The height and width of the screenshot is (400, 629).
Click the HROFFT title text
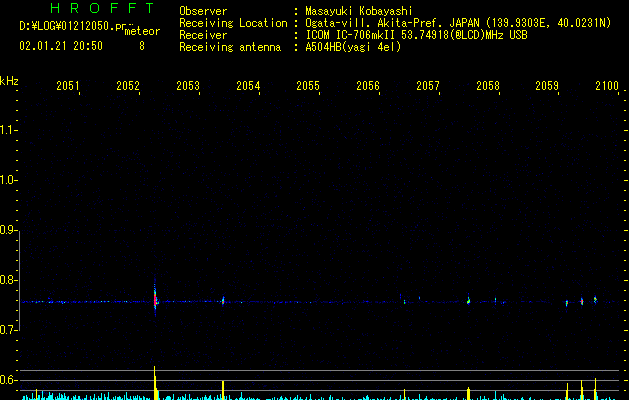point(102,8)
